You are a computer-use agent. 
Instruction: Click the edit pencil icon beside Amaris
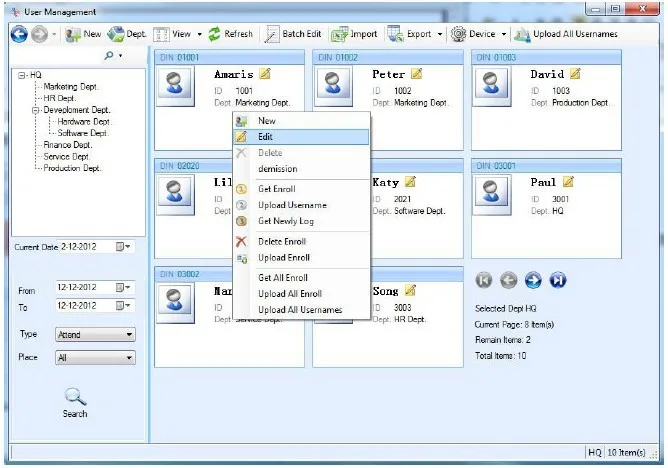pyautogui.click(x=265, y=74)
